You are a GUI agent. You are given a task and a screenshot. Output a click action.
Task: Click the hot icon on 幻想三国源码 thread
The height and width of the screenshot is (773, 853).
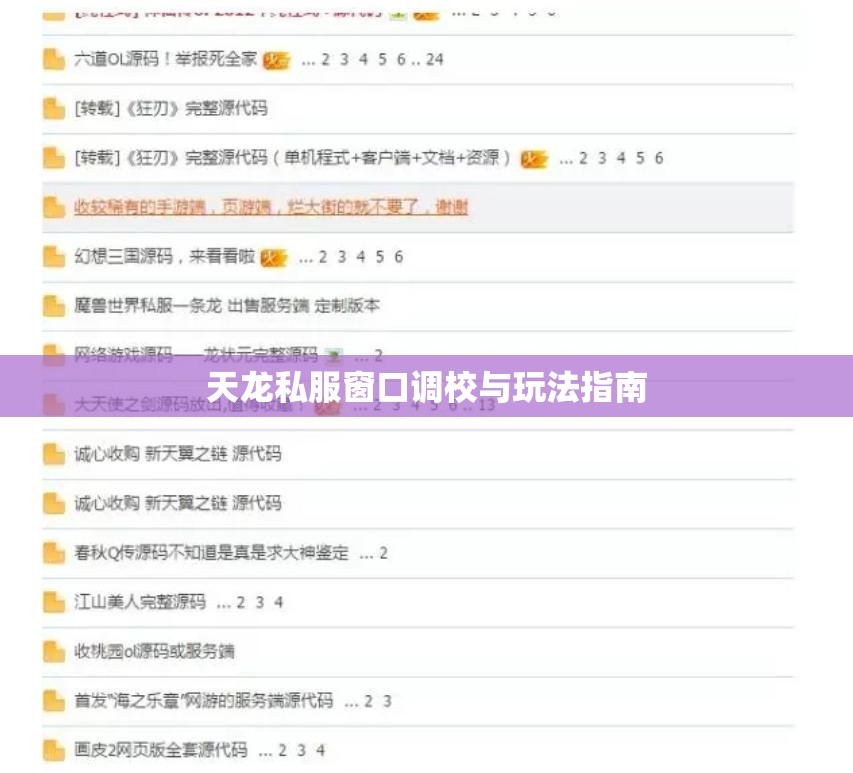(275, 257)
